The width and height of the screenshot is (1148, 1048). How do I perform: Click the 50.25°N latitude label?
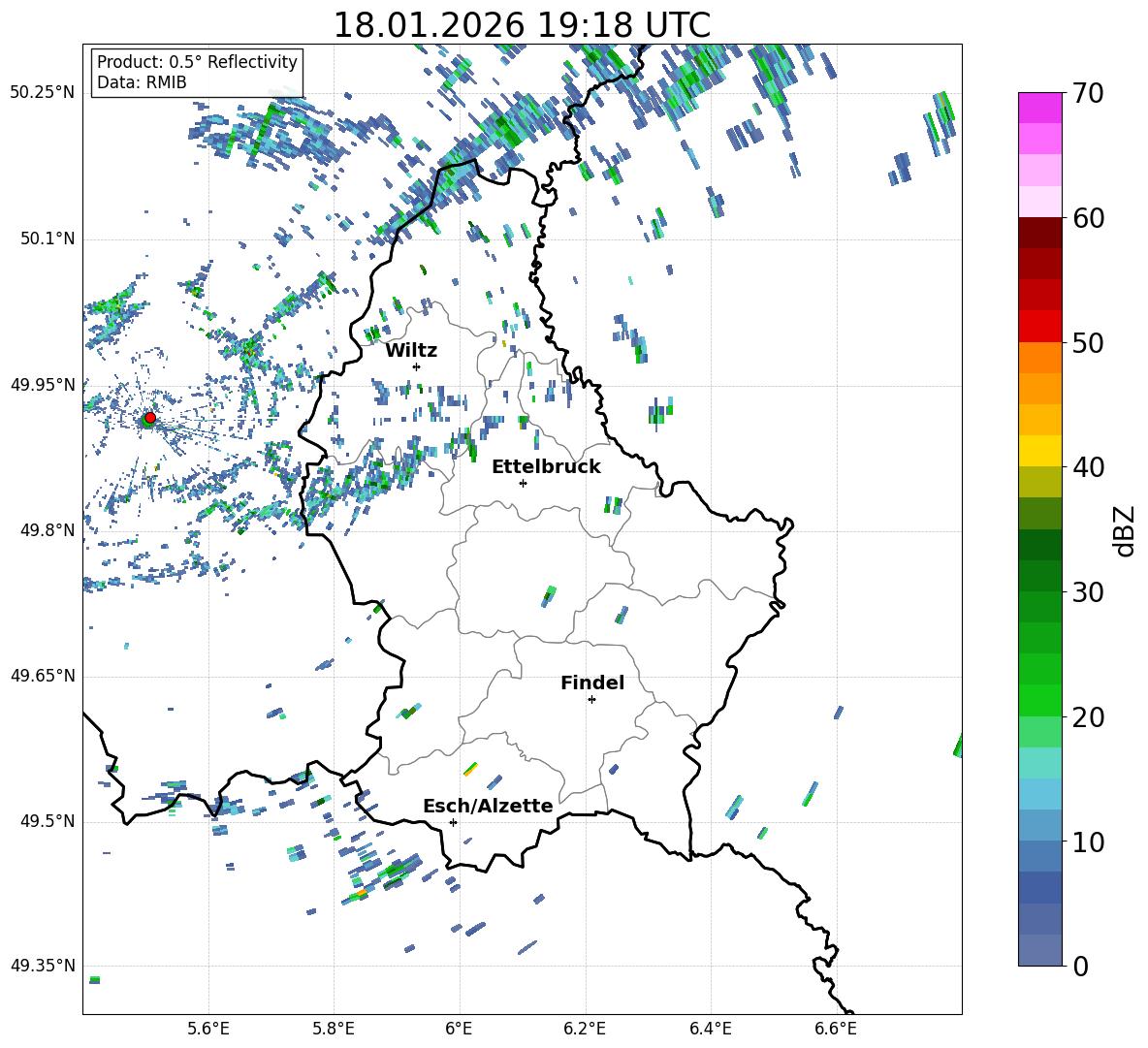click(43, 93)
